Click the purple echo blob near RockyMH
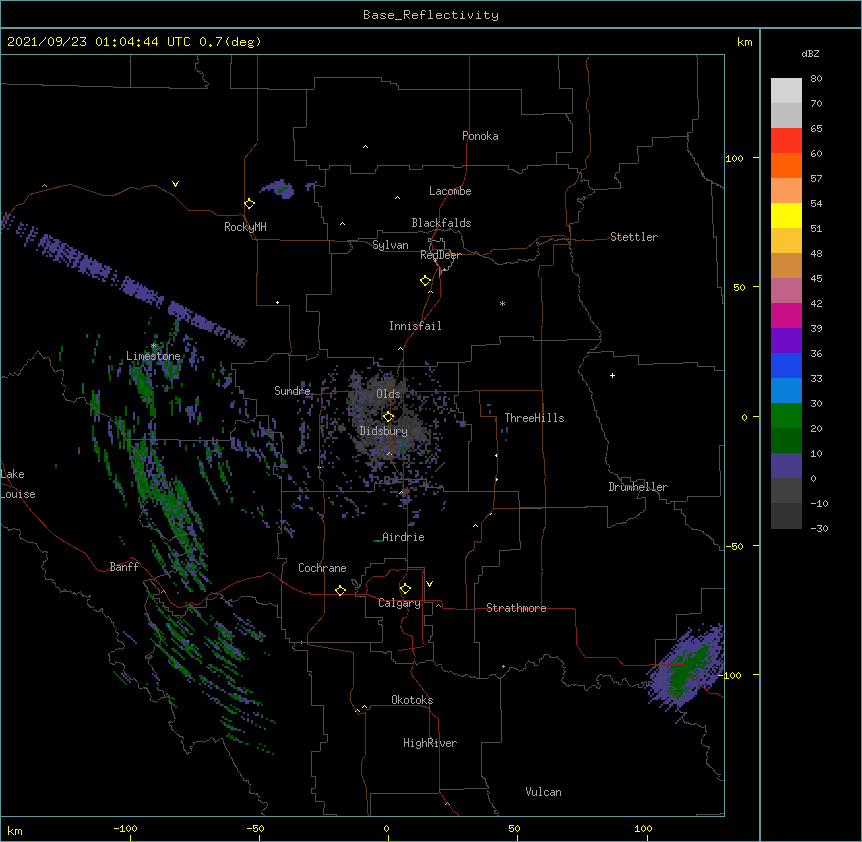 279,189
